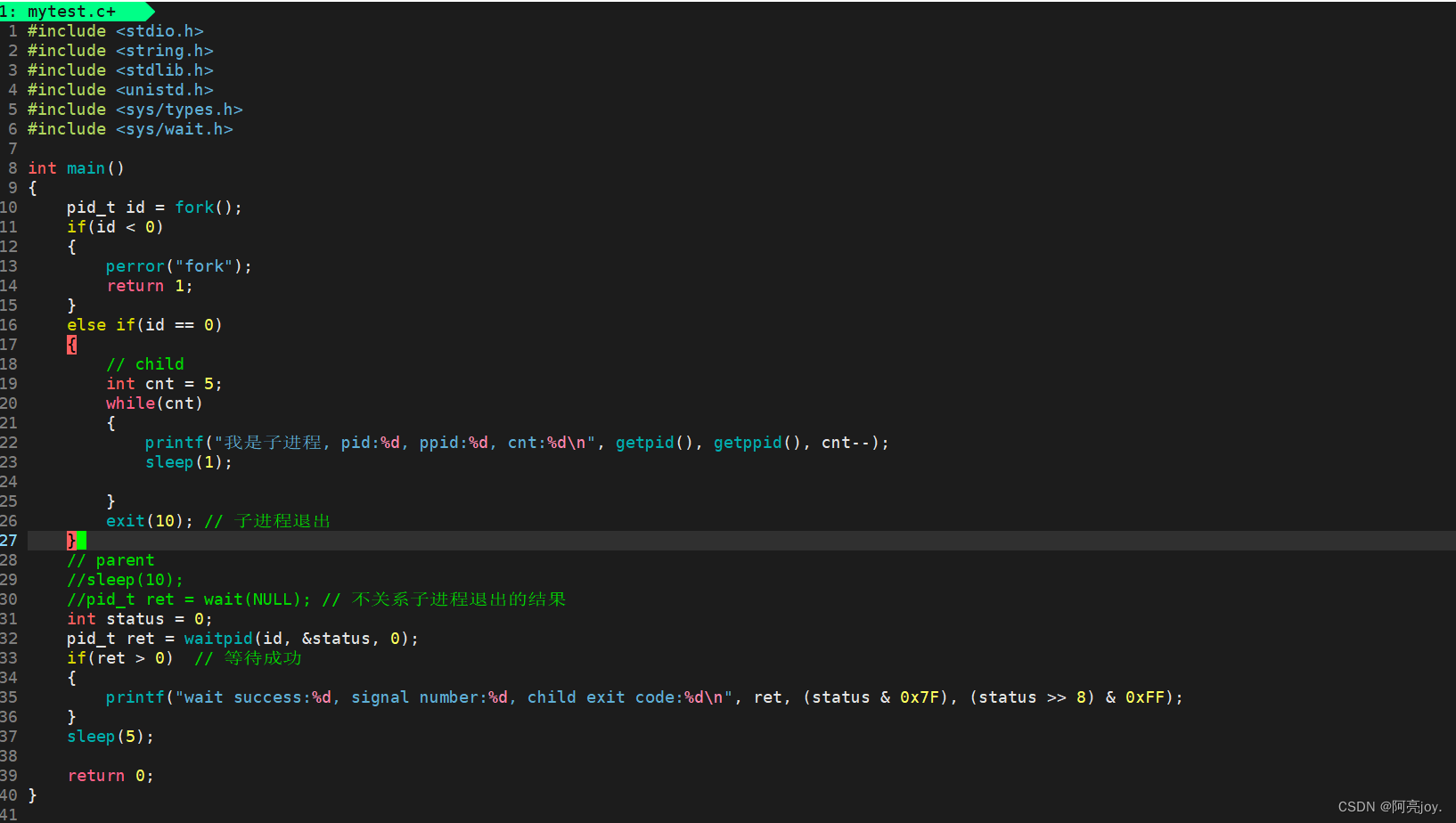Screen dimensions: 1456x823
Task: Click line number 27 in the gutter
Action: [x=9, y=541]
